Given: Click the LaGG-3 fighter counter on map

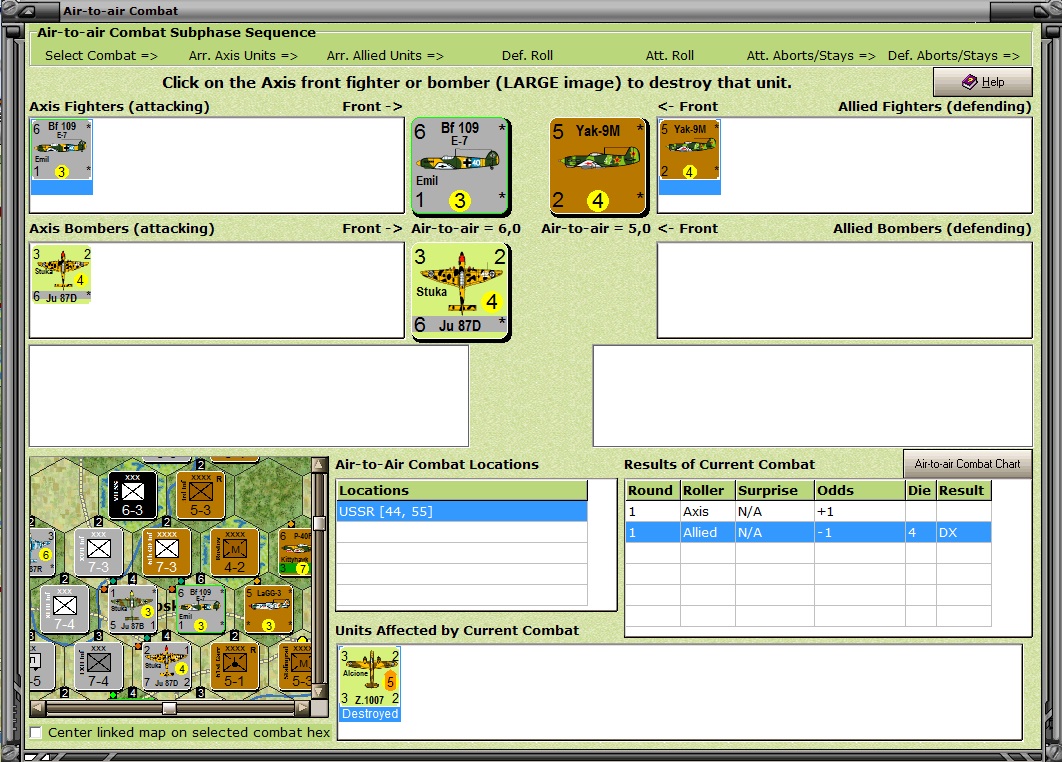Looking at the screenshot, I should (x=269, y=610).
